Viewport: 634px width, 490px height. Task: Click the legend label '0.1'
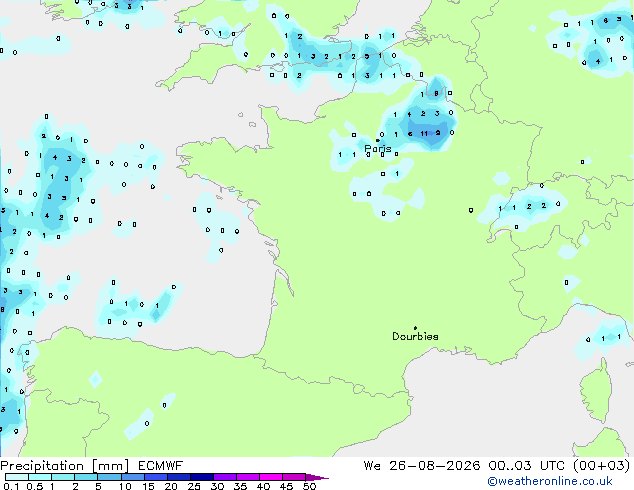point(11,486)
